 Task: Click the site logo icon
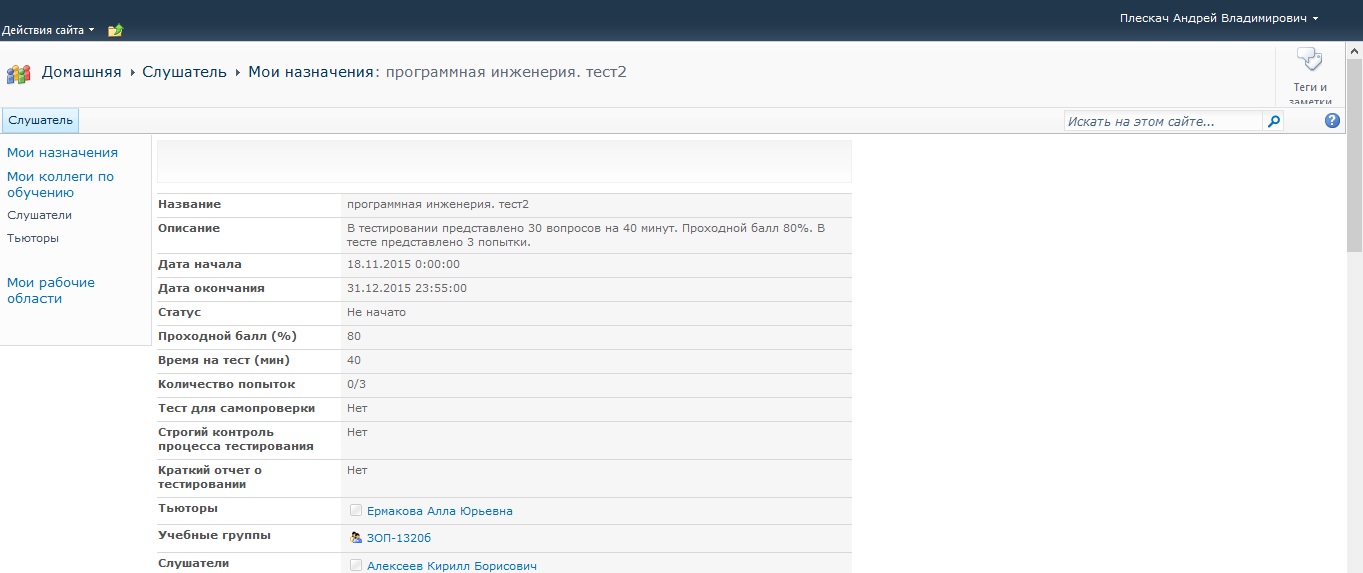coord(18,74)
